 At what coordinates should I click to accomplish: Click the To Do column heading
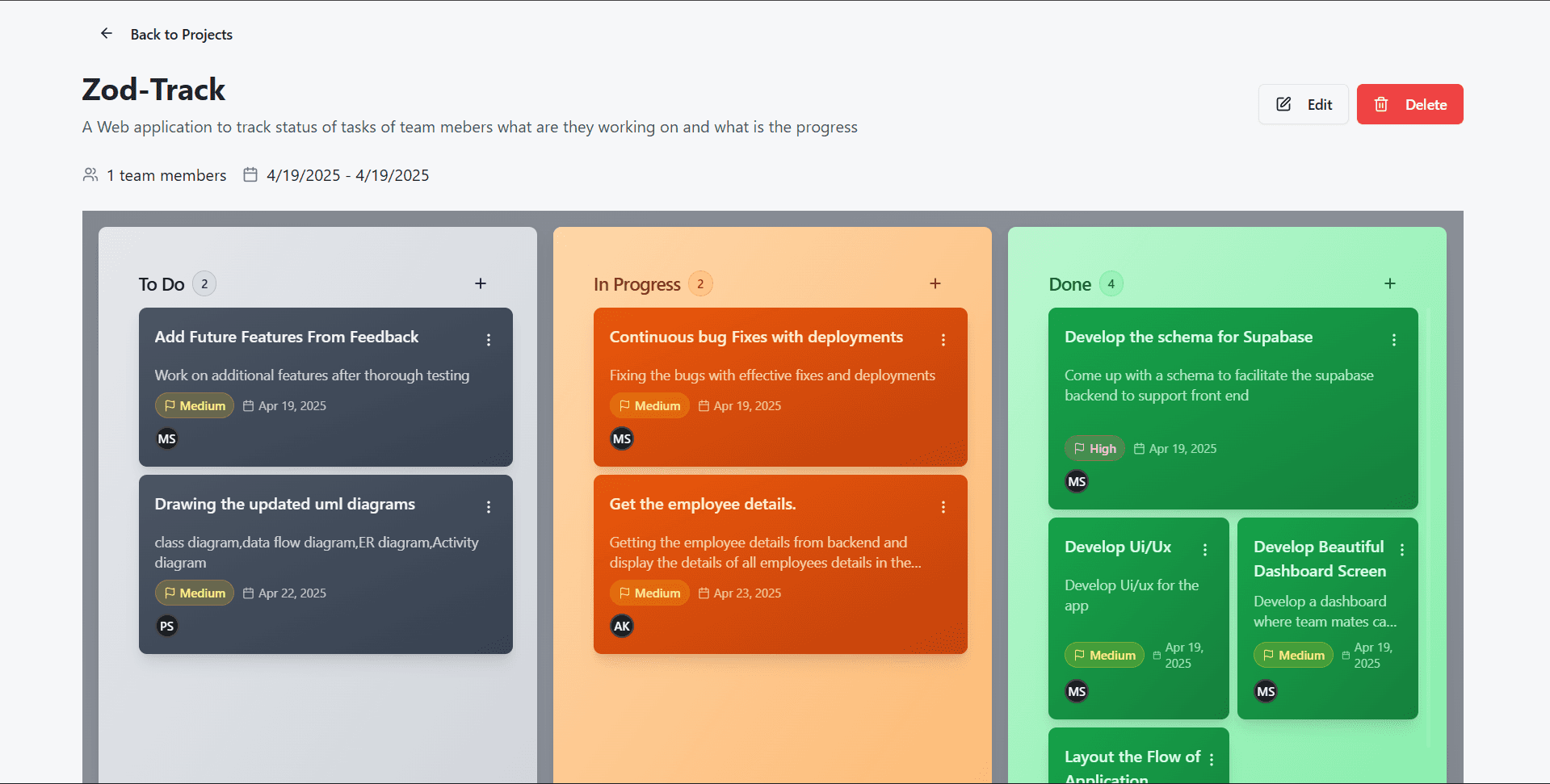(162, 284)
